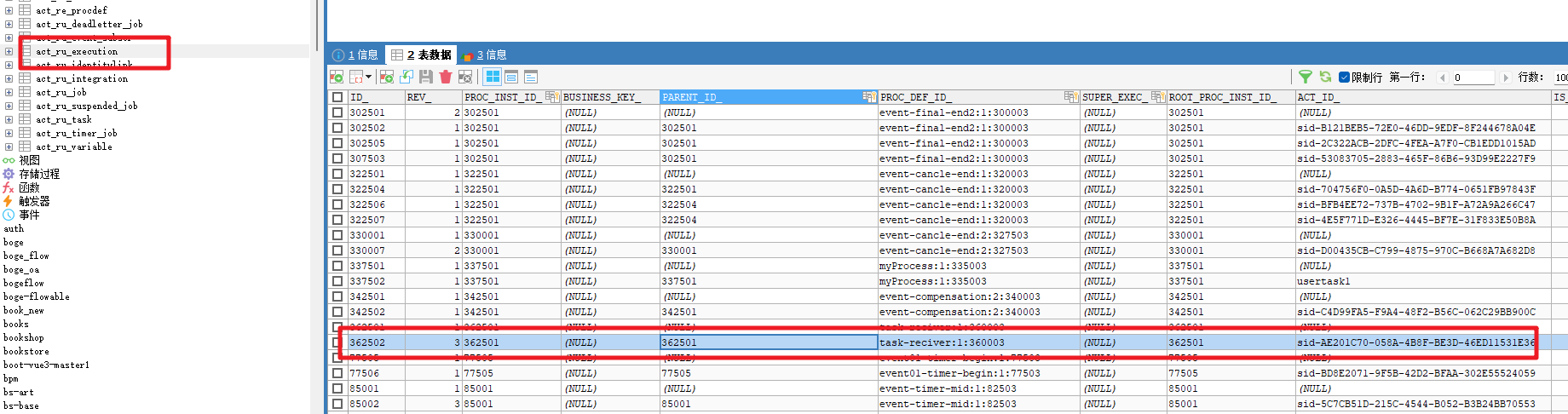
Task: Expand the act_ru_variable table node
Action: (x=9, y=147)
